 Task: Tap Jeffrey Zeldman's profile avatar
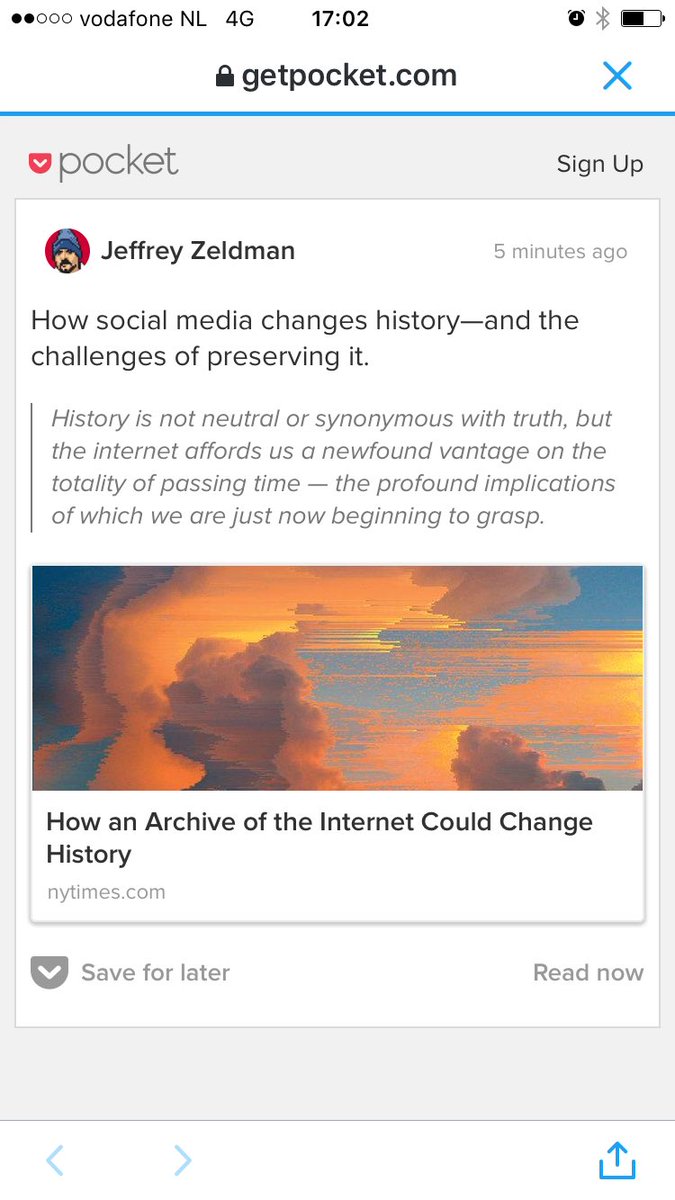[68, 251]
